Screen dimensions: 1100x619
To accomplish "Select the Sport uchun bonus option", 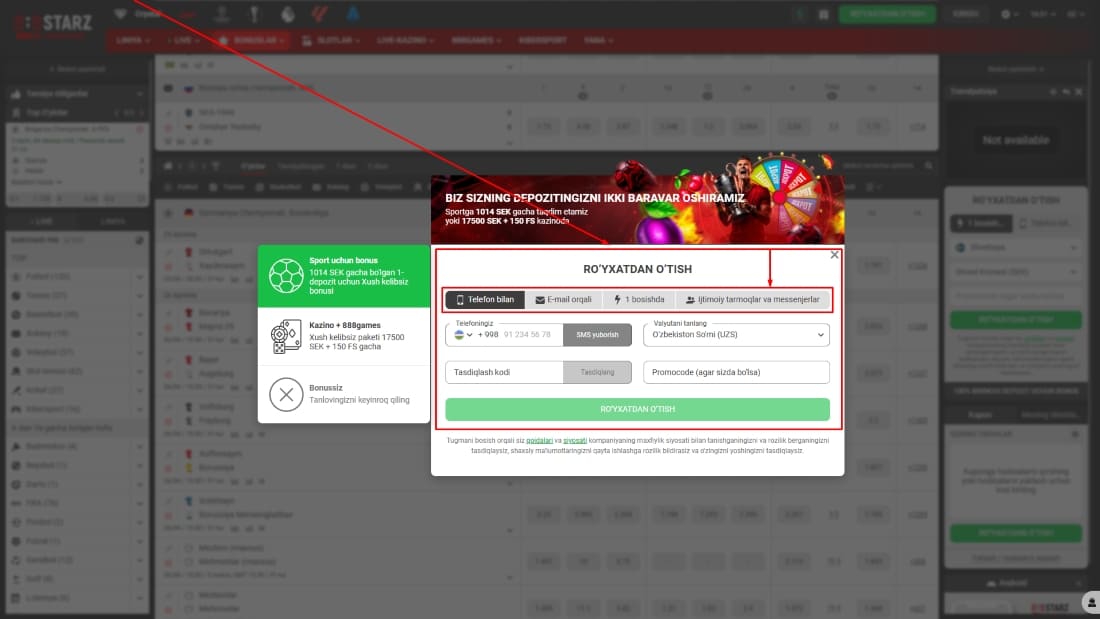I will pos(344,276).
